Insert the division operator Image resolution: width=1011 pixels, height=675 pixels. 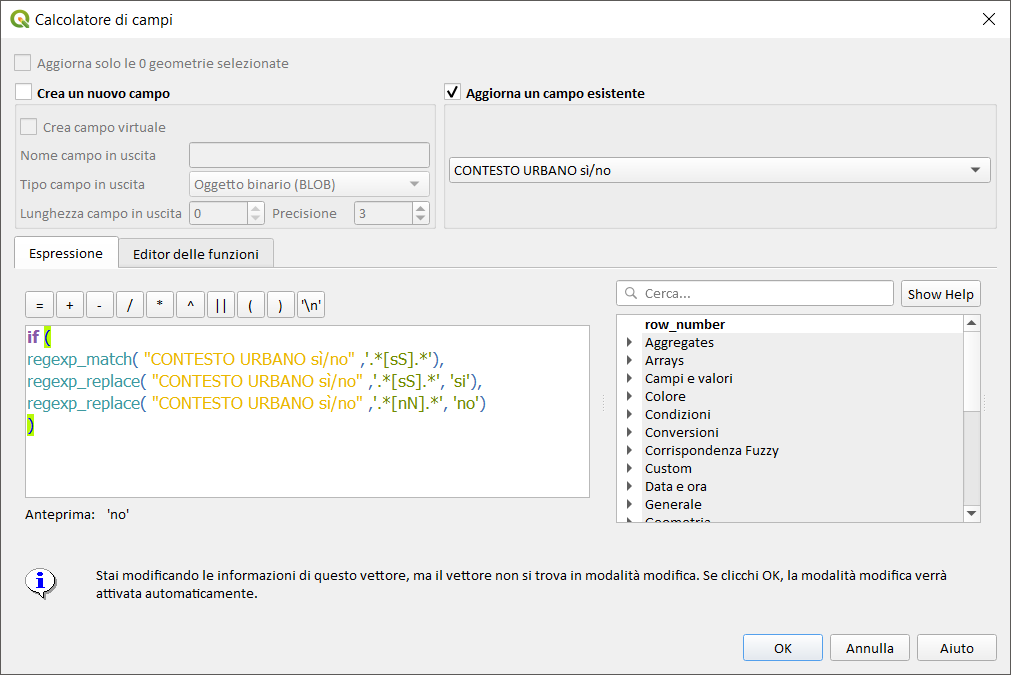coord(130,306)
